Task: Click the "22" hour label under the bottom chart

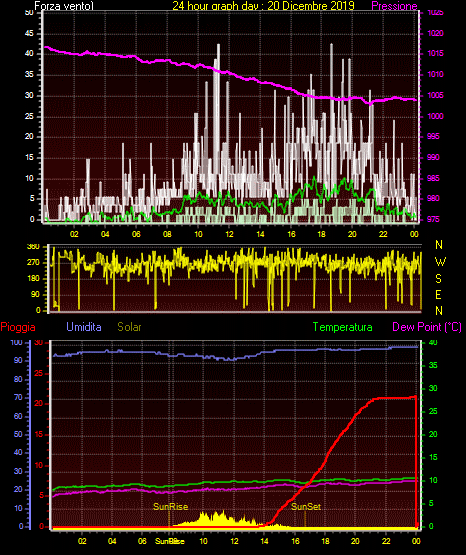Action: pyautogui.click(x=386, y=541)
